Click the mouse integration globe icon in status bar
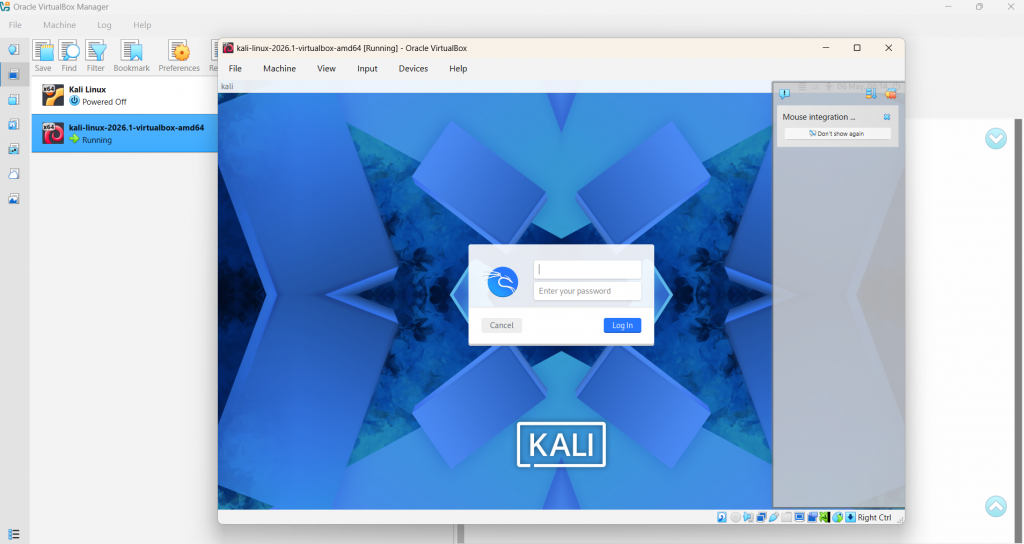The image size is (1024, 544). [x=838, y=517]
